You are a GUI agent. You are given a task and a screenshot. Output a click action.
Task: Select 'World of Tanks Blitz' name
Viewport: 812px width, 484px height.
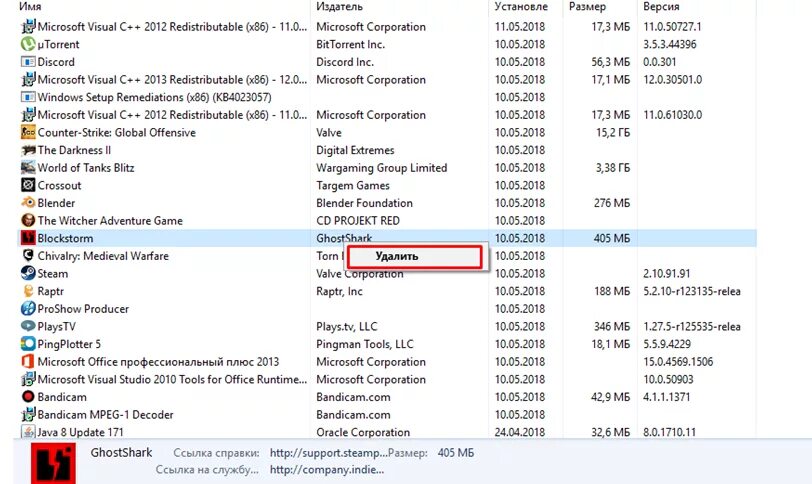point(86,168)
